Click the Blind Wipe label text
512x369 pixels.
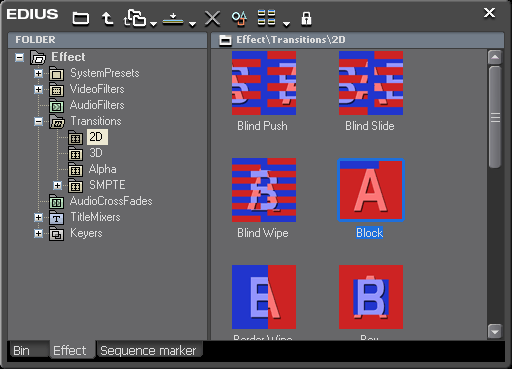(x=263, y=233)
